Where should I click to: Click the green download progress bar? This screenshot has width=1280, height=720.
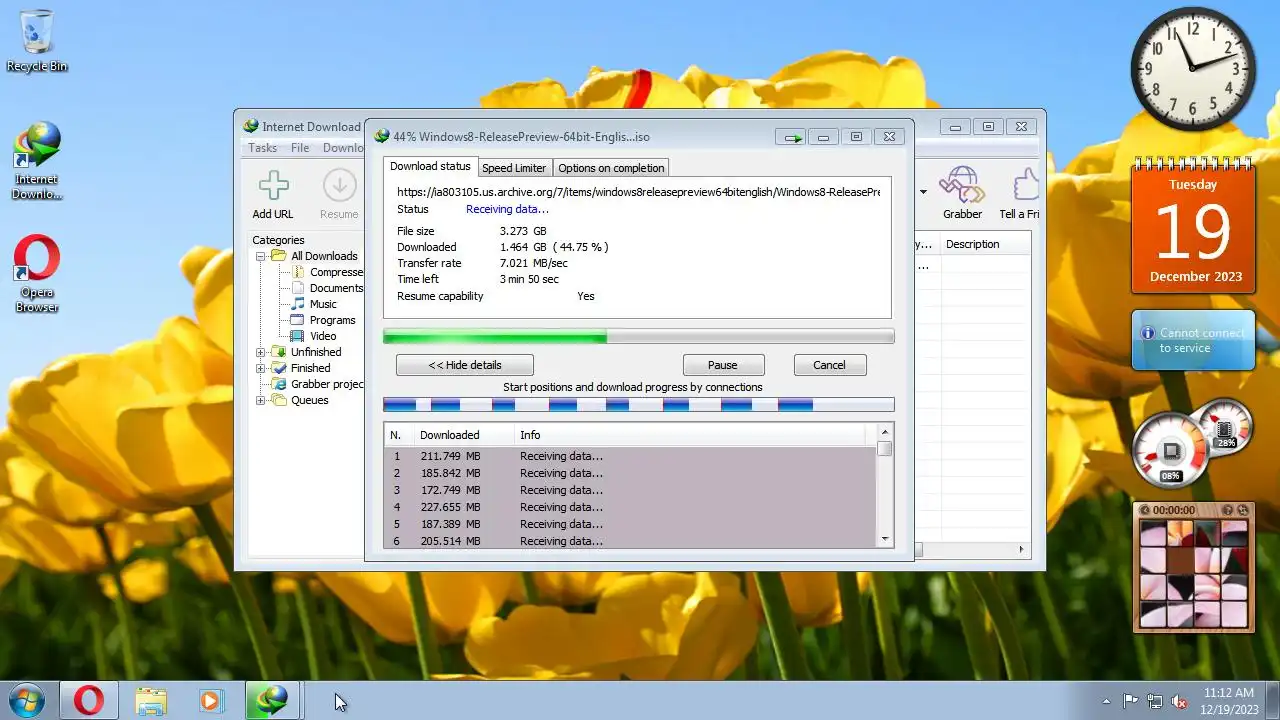tap(638, 337)
